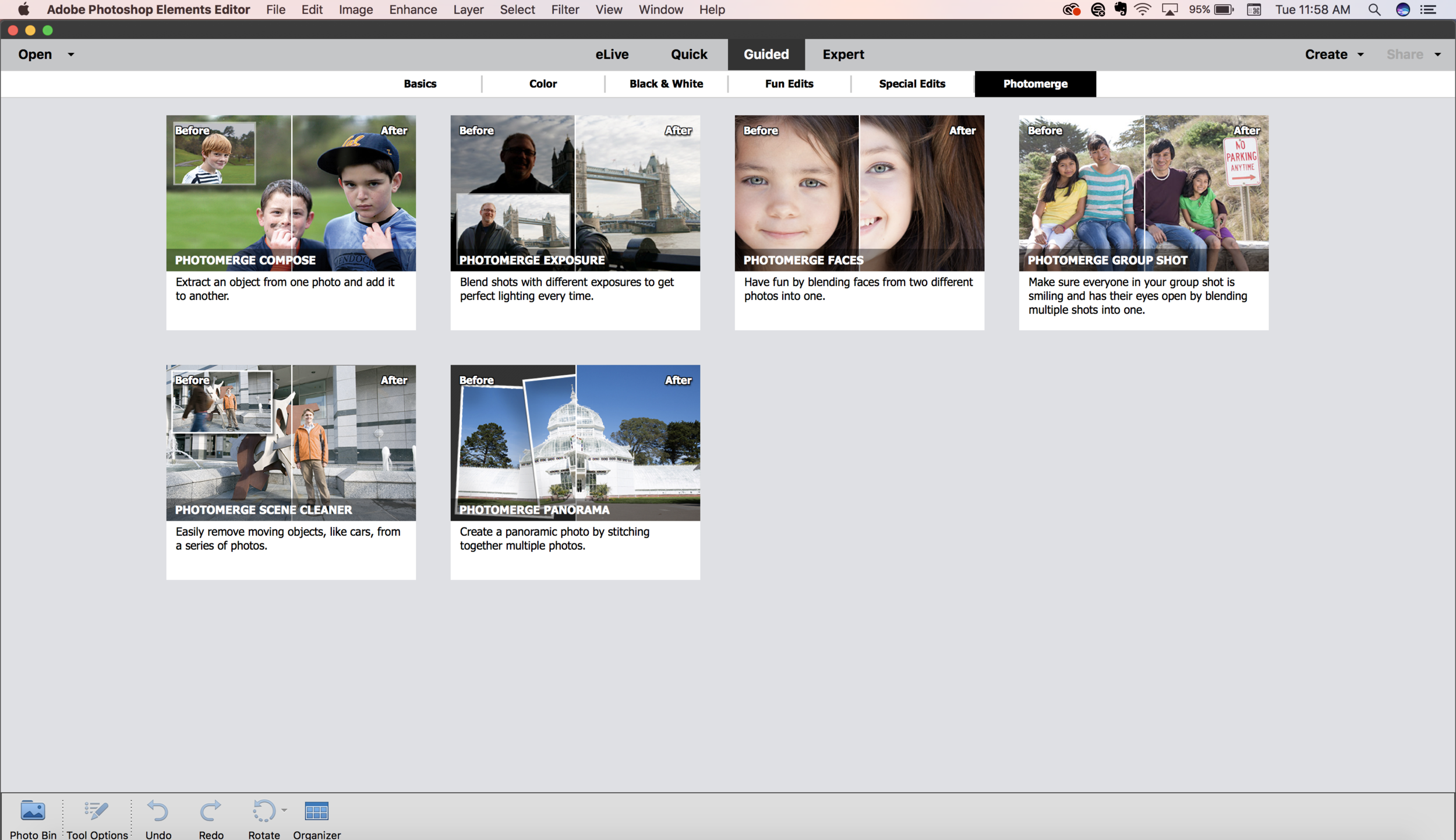Open the Basics guided edits category
The image size is (1456, 840).
pos(420,84)
